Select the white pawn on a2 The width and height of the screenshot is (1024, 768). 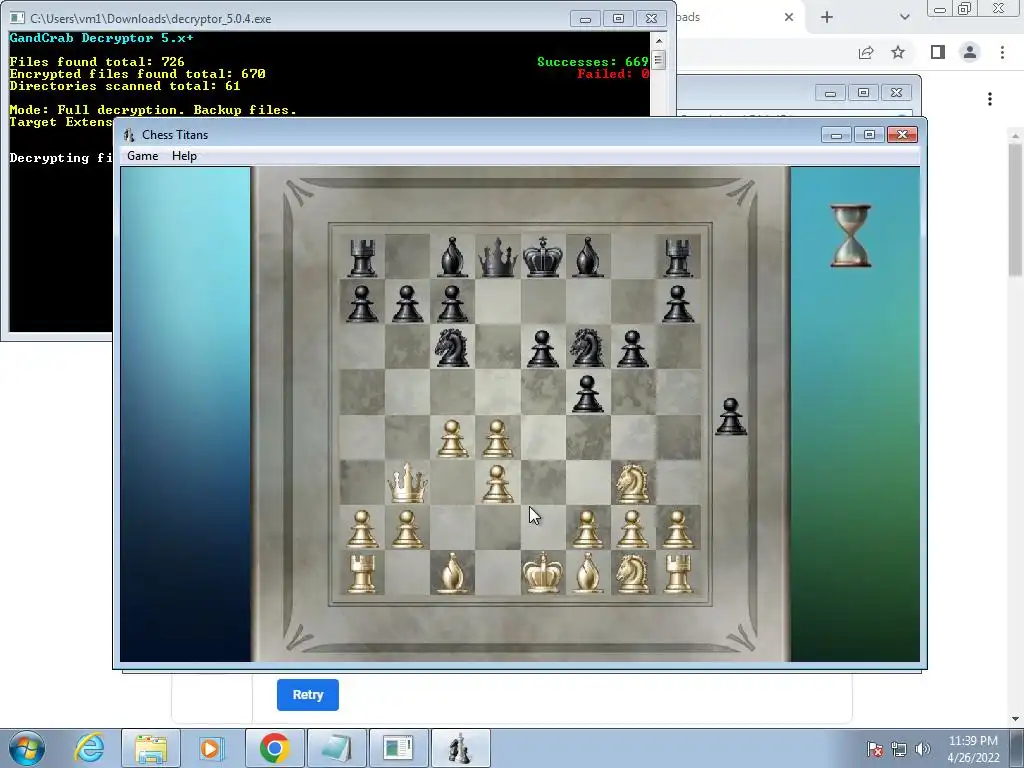tap(362, 528)
